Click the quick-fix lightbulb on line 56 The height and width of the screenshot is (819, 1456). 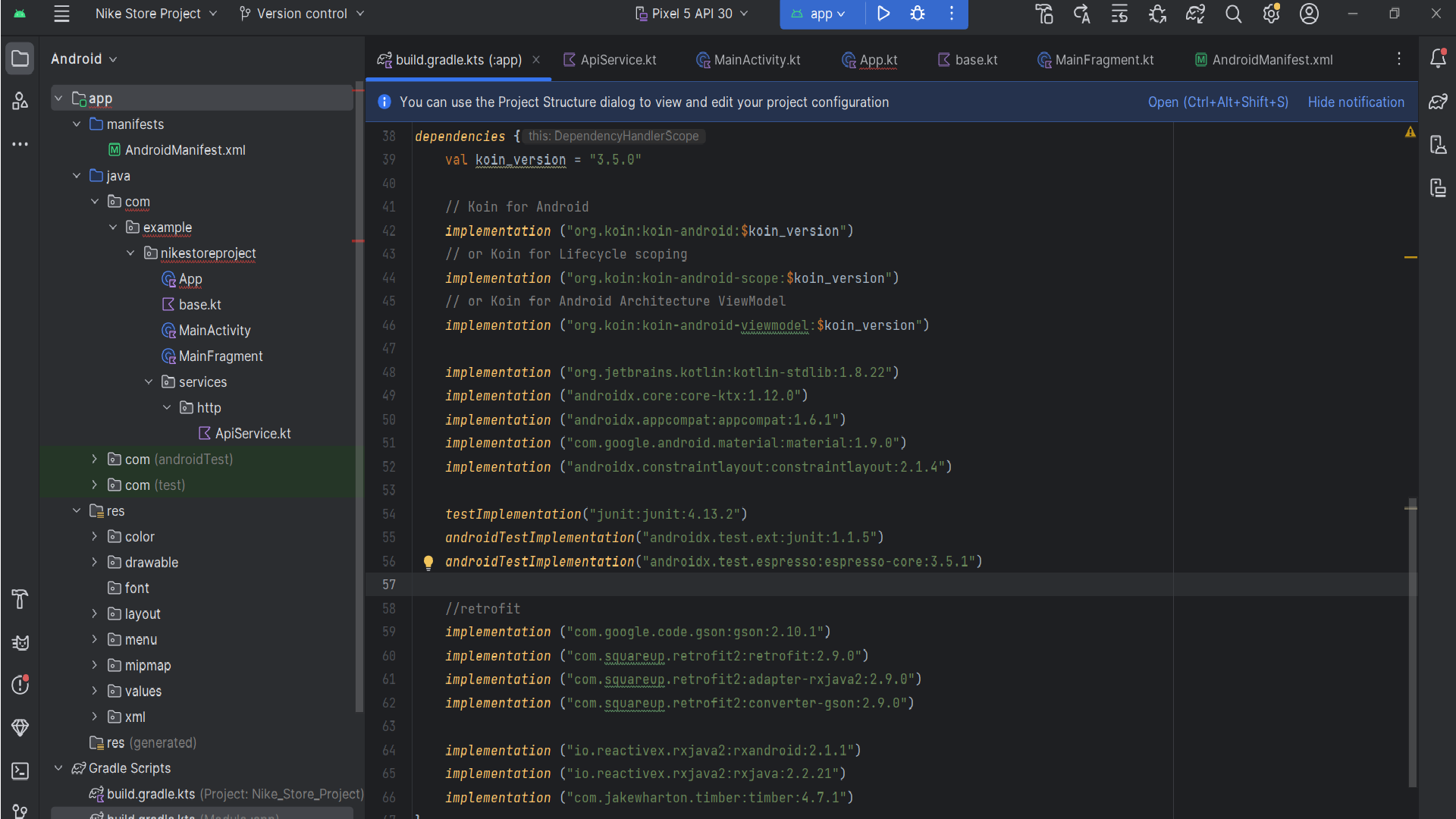click(x=428, y=562)
